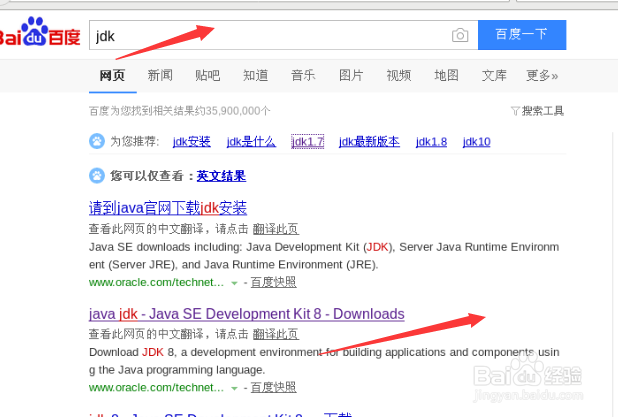Click the jdk1.8 suggestion link

[431, 141]
